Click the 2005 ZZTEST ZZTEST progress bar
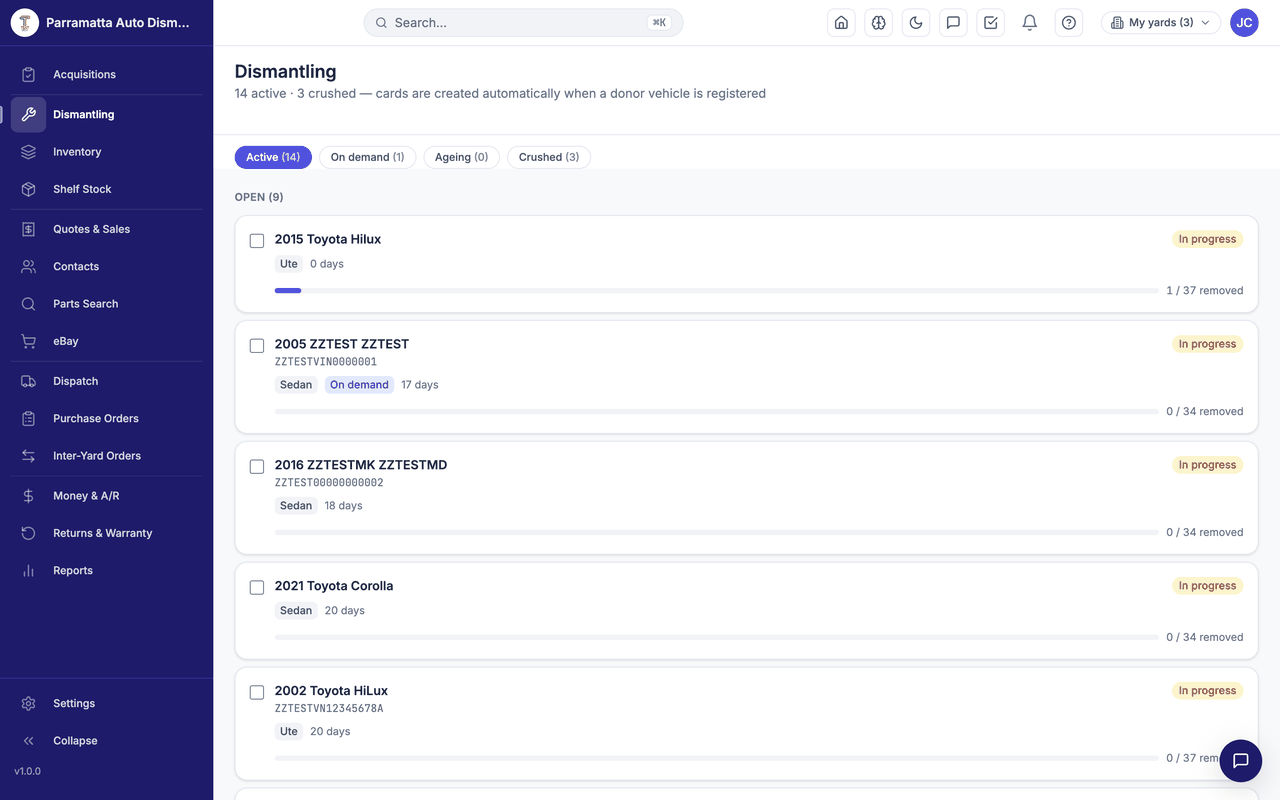 tap(717, 411)
